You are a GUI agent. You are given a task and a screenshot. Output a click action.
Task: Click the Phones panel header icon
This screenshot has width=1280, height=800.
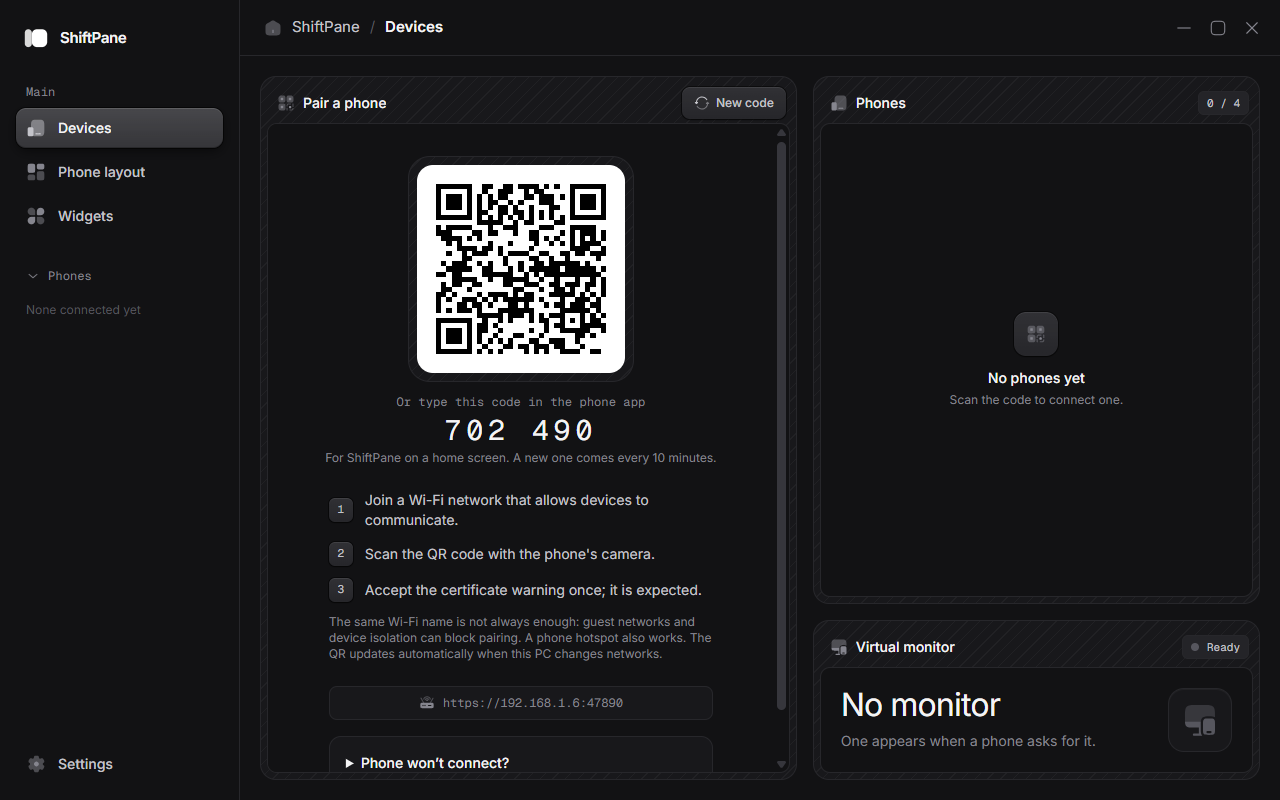(x=839, y=103)
